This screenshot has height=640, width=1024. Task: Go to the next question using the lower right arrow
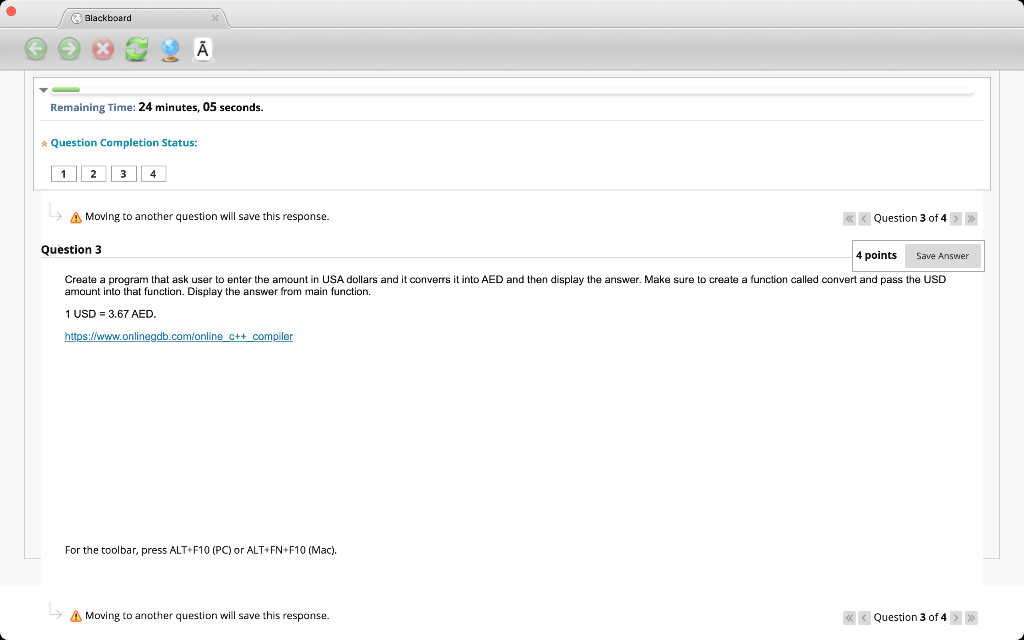(x=956, y=618)
